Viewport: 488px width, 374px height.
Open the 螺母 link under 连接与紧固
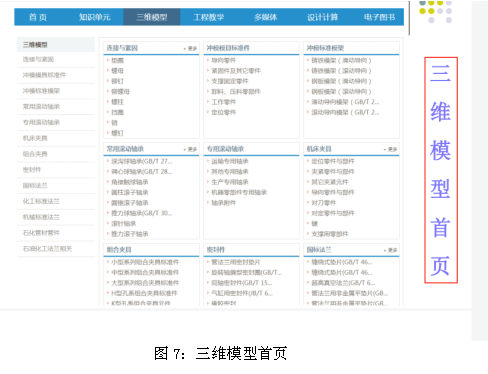point(117,71)
